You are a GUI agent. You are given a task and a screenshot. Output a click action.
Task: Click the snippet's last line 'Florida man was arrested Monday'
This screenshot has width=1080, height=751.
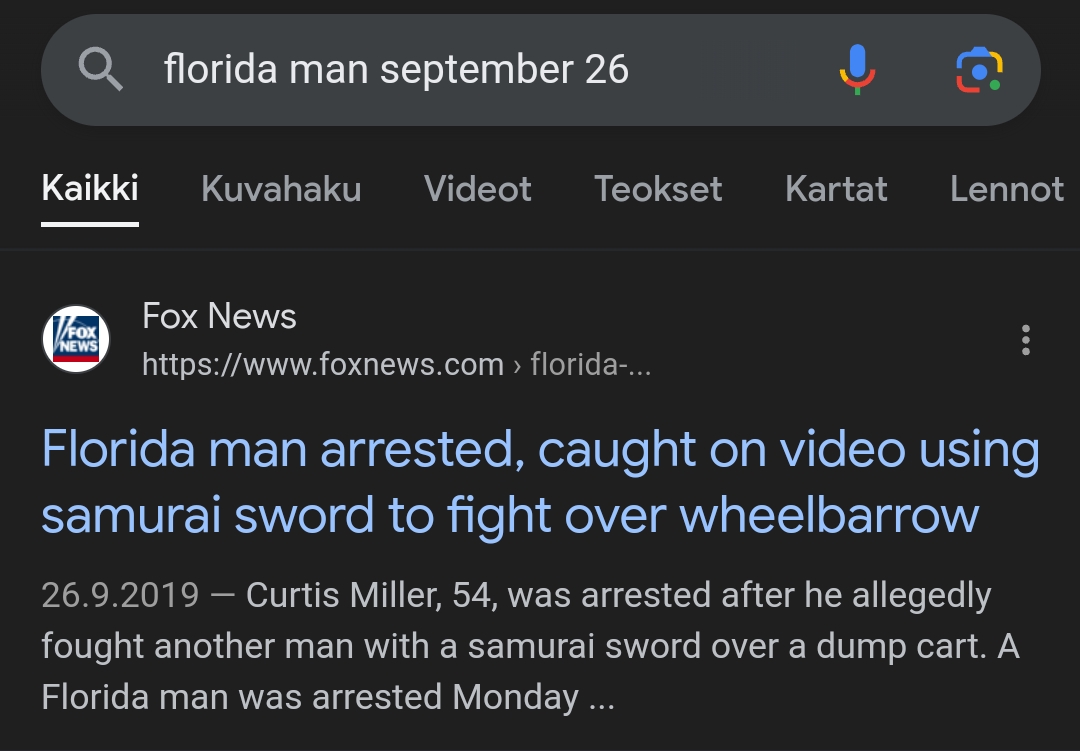pos(310,697)
